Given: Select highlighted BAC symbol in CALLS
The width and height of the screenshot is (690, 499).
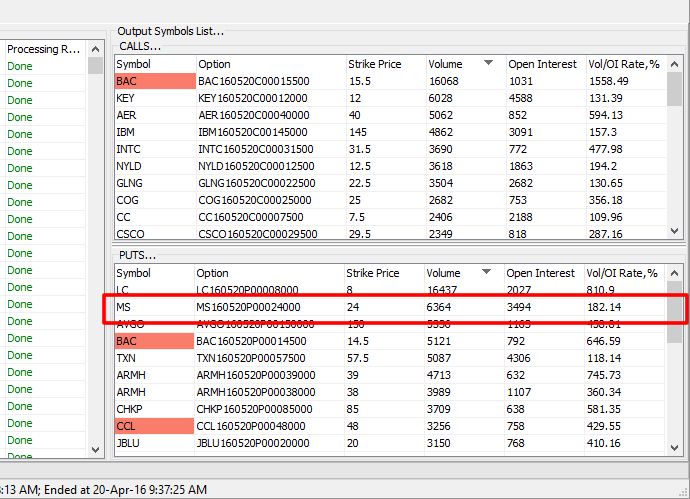Looking at the screenshot, I should 155,81.
